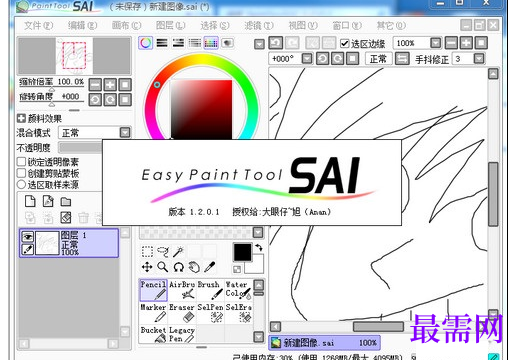Image resolution: width=522 pixels, height=360 pixels.
Task: Toggle the color wheel panel
Action: click(146, 43)
